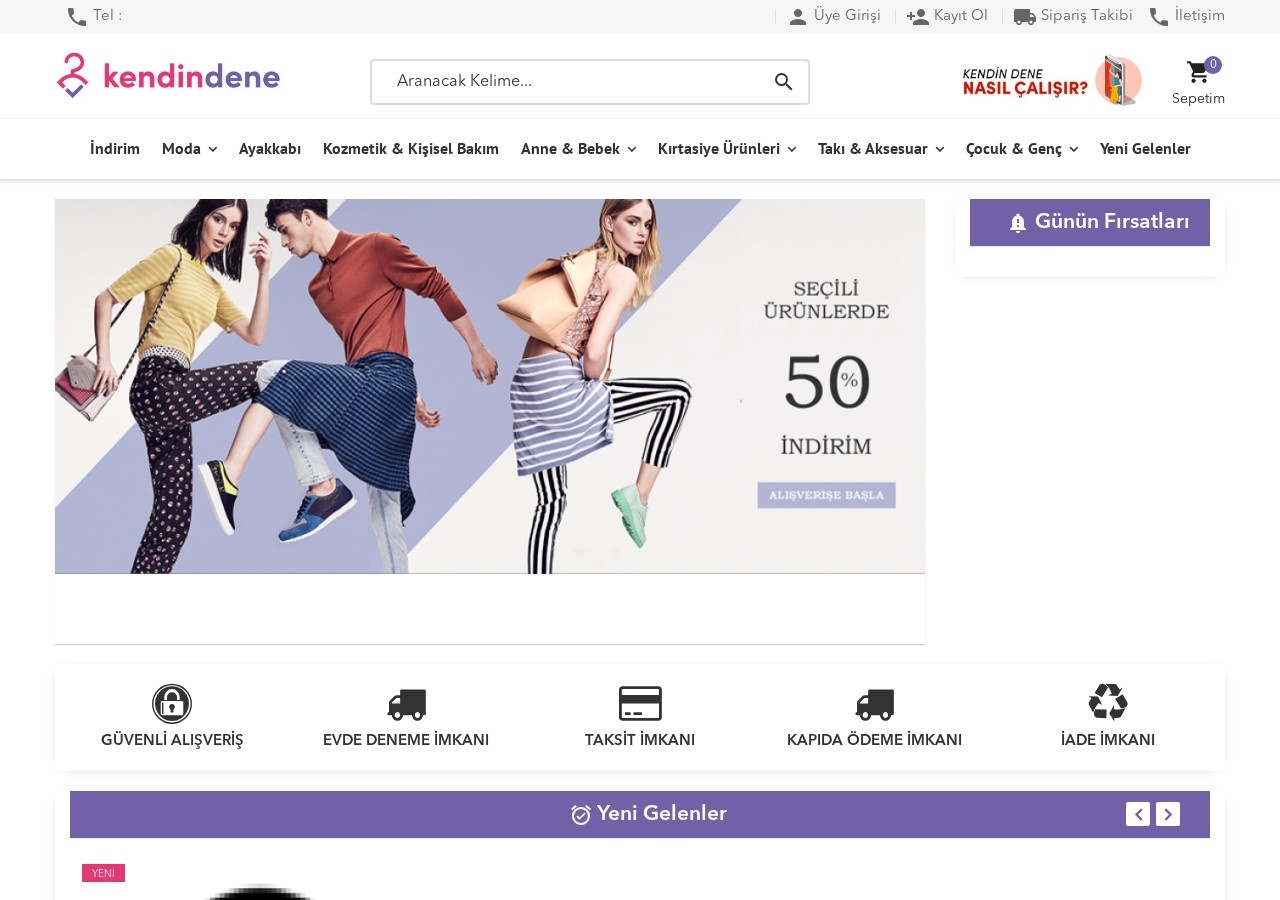Click the Alışverişe Başla banner button
The image size is (1280, 900).
pyautogui.click(x=826, y=495)
